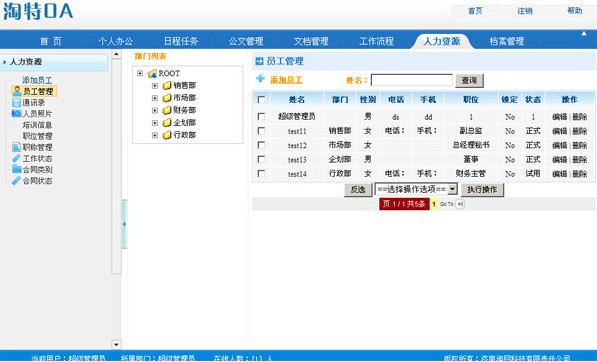Screen dimensions: 597x362
Task: Click the blue plus icon beside 添加员工
Action: (x=260, y=79)
